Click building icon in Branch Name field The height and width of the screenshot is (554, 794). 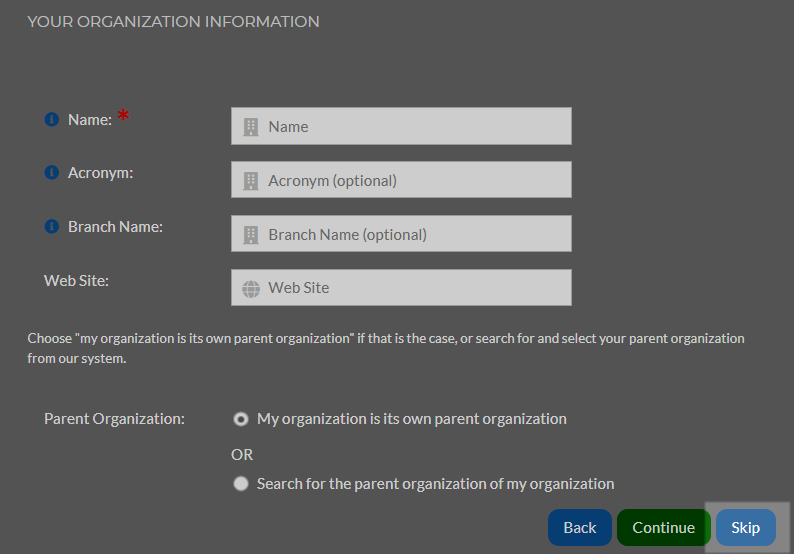251,235
